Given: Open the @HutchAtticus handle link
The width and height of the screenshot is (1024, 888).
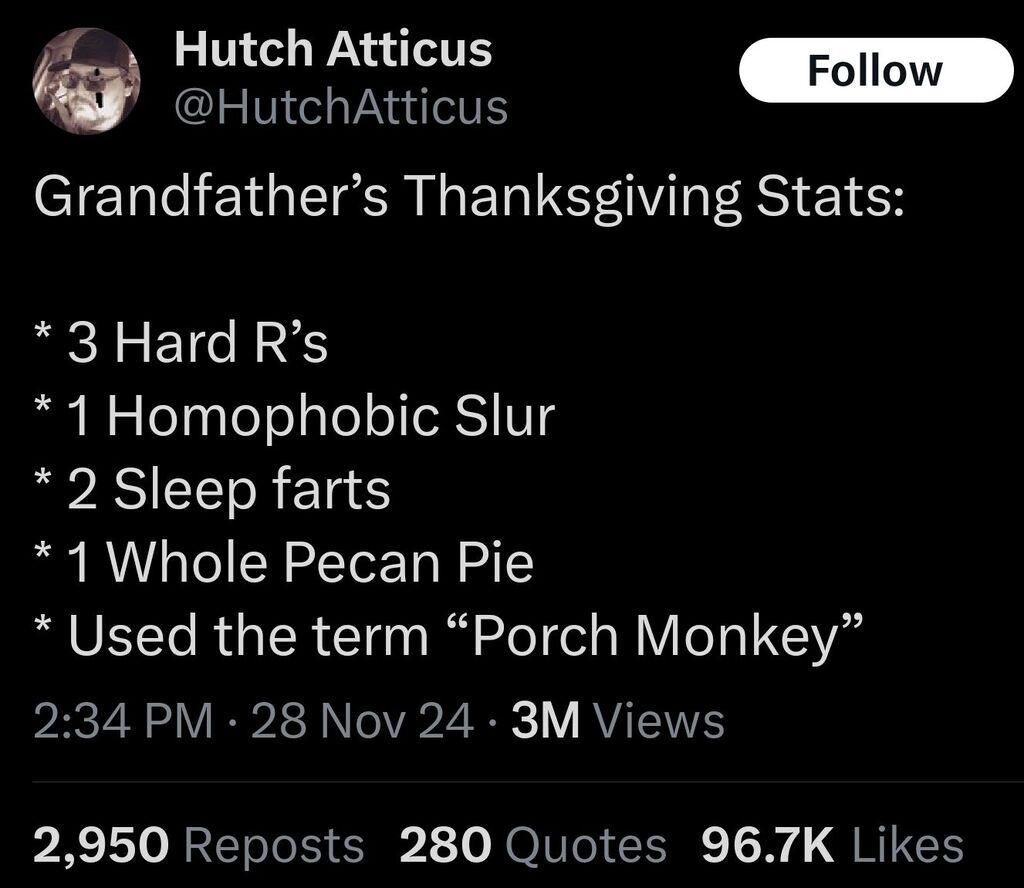Looking at the screenshot, I should (x=341, y=107).
